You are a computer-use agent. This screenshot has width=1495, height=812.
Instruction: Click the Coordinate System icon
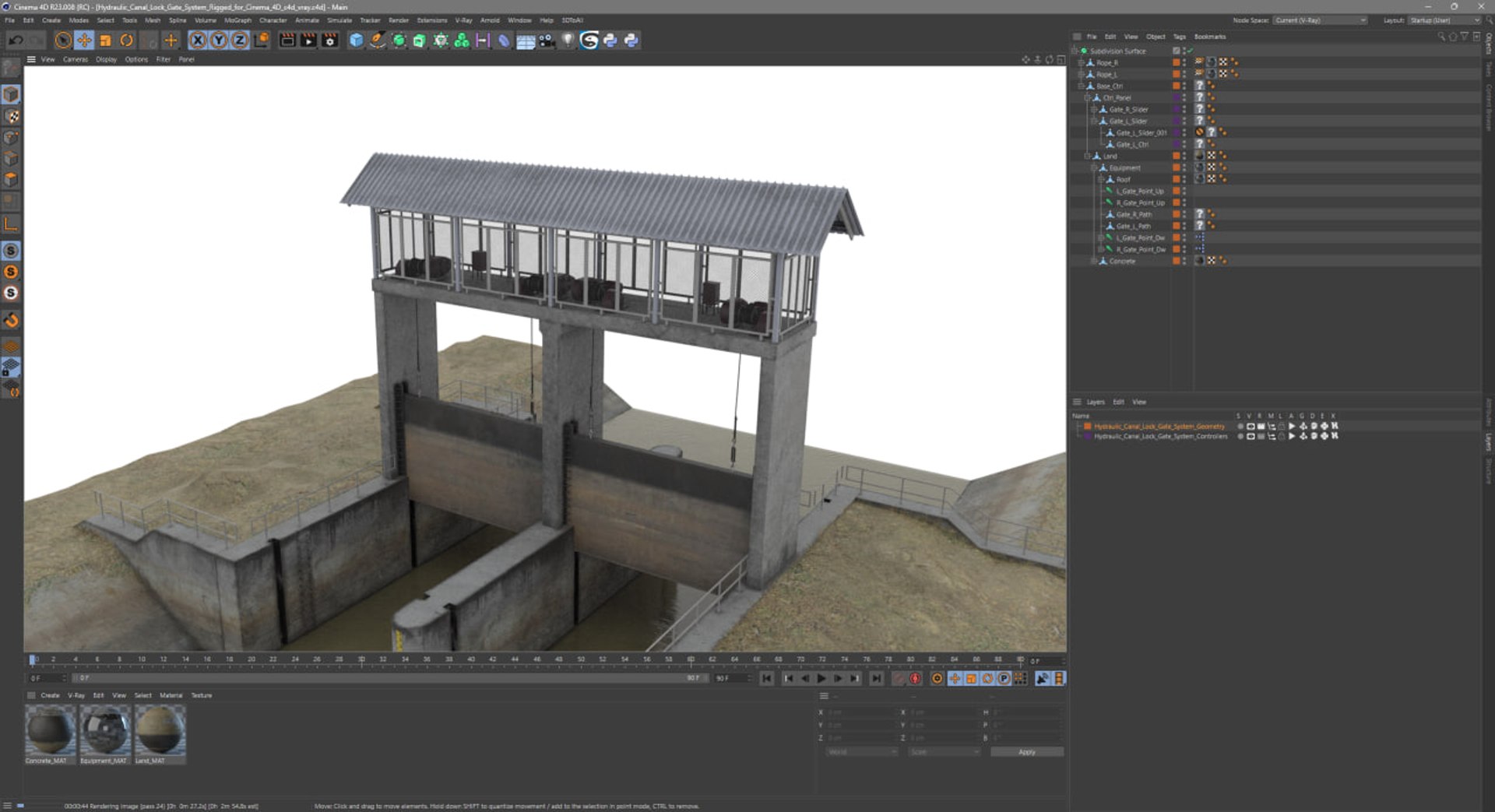click(262, 40)
